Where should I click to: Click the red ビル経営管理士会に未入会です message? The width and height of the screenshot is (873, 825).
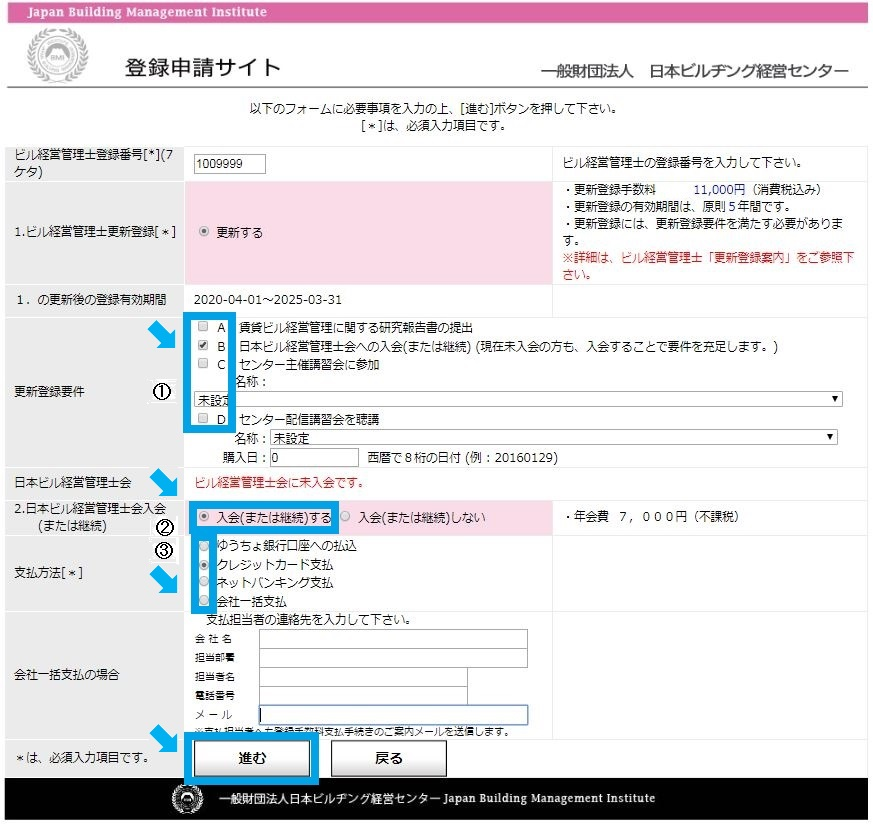(278, 483)
